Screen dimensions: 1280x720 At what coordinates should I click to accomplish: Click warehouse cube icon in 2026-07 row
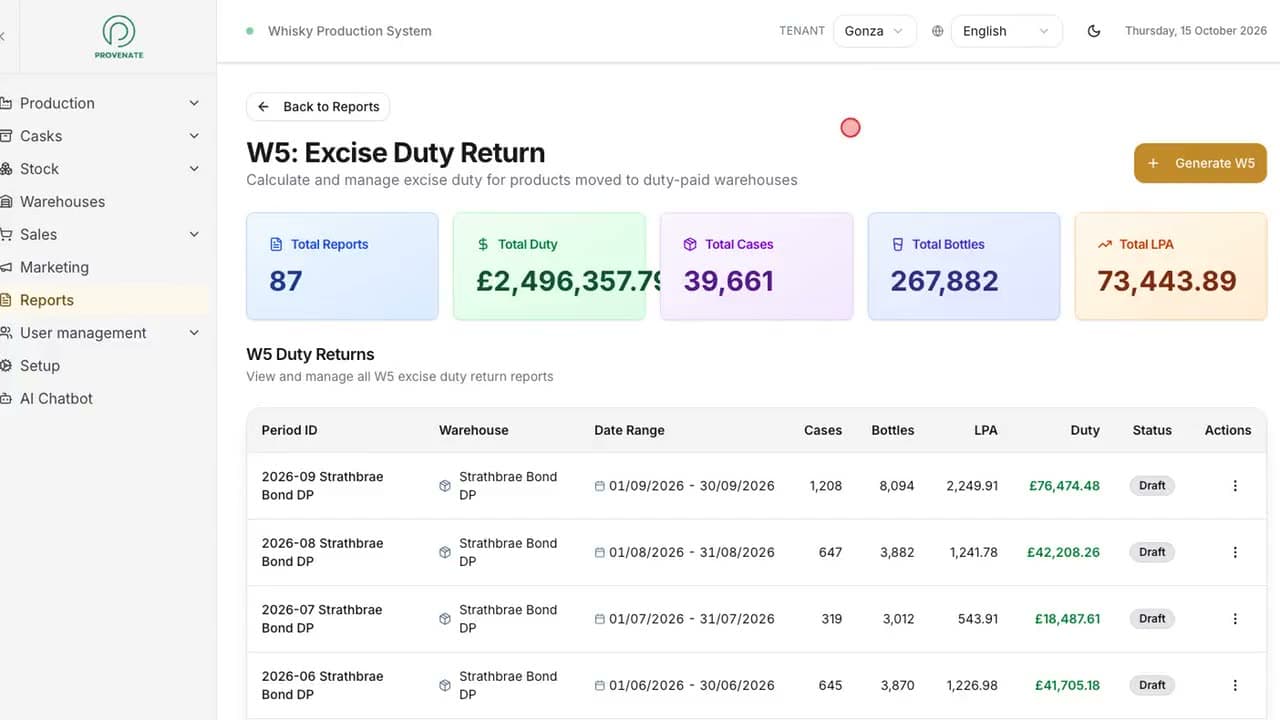[445, 619]
